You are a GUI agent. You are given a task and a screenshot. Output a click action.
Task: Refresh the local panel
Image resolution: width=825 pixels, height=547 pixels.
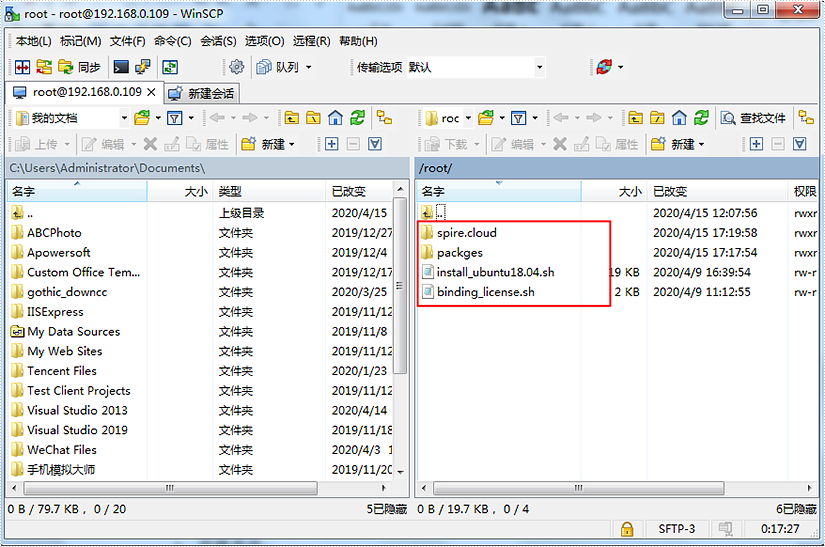357,118
